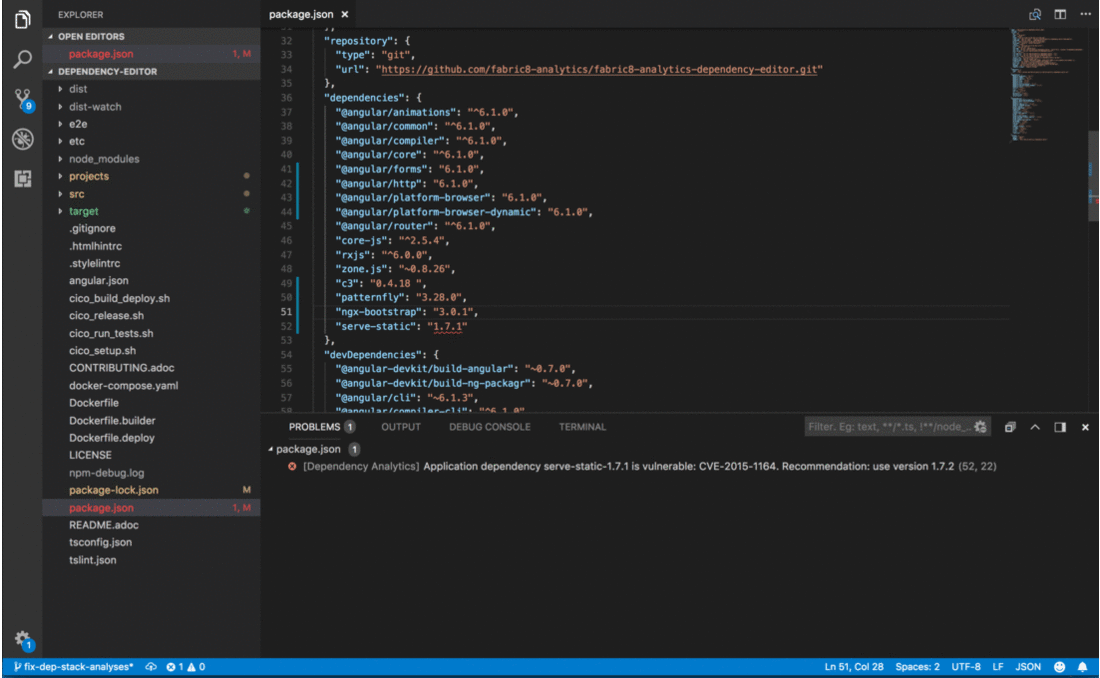Open the Debug view in the activity bar

pyautogui.click(x=20, y=139)
